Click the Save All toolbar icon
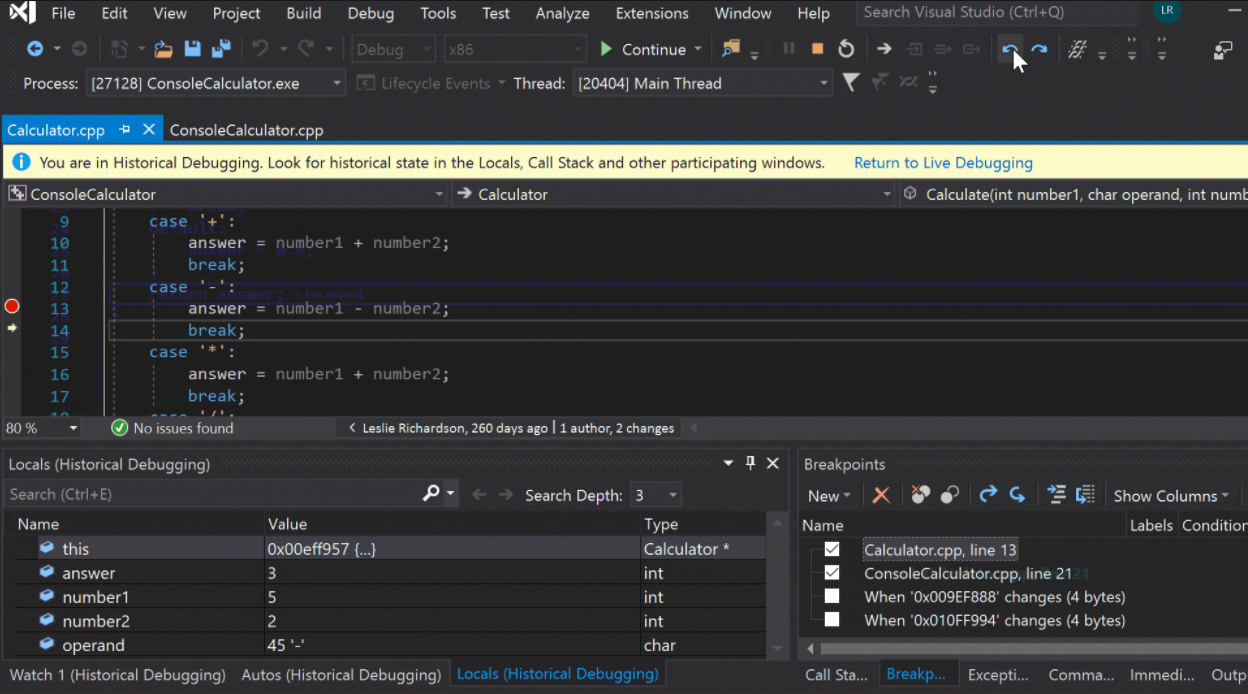 [x=221, y=49]
